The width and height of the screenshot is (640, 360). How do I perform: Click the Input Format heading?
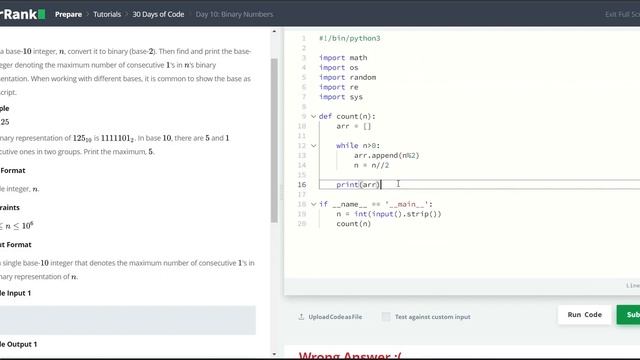[x=13, y=170]
